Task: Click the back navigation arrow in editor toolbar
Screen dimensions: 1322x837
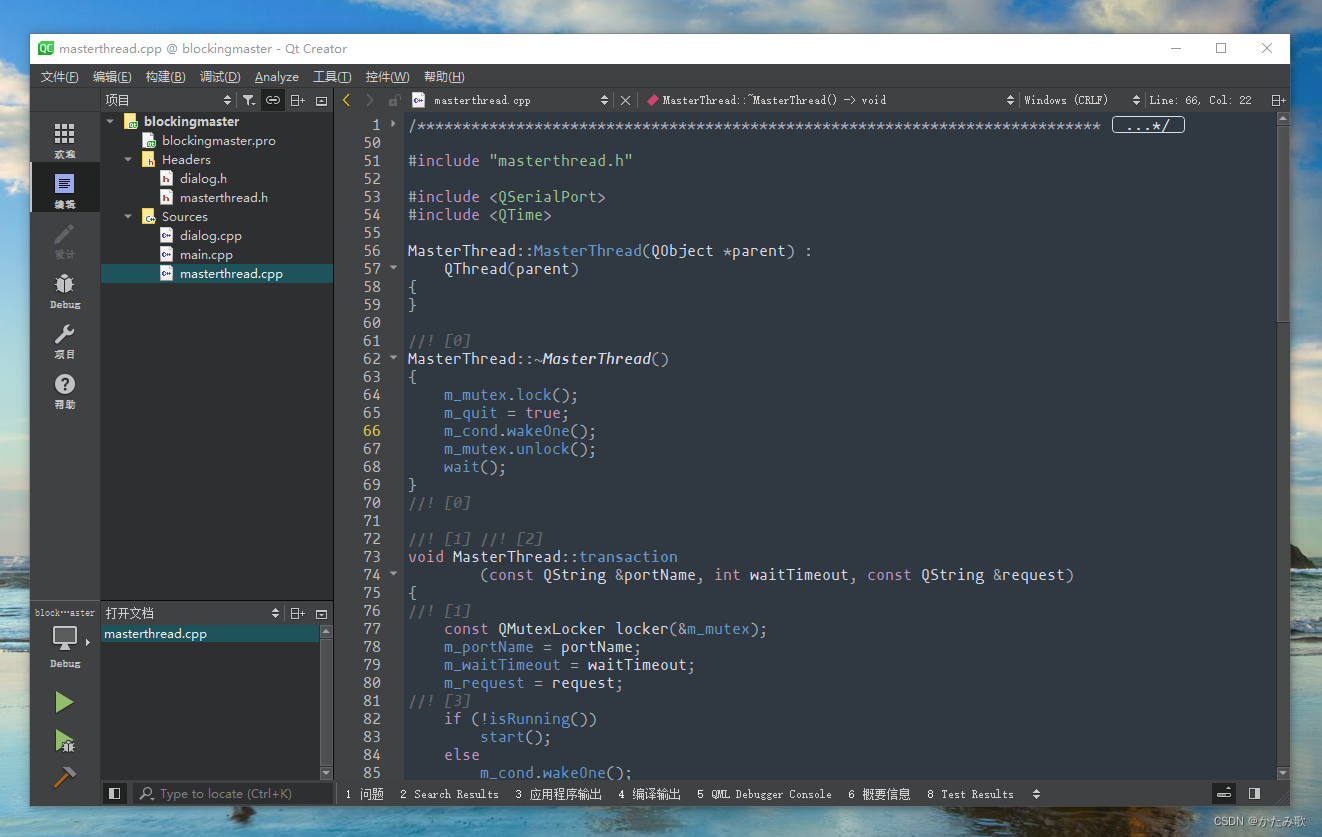Action: point(347,99)
